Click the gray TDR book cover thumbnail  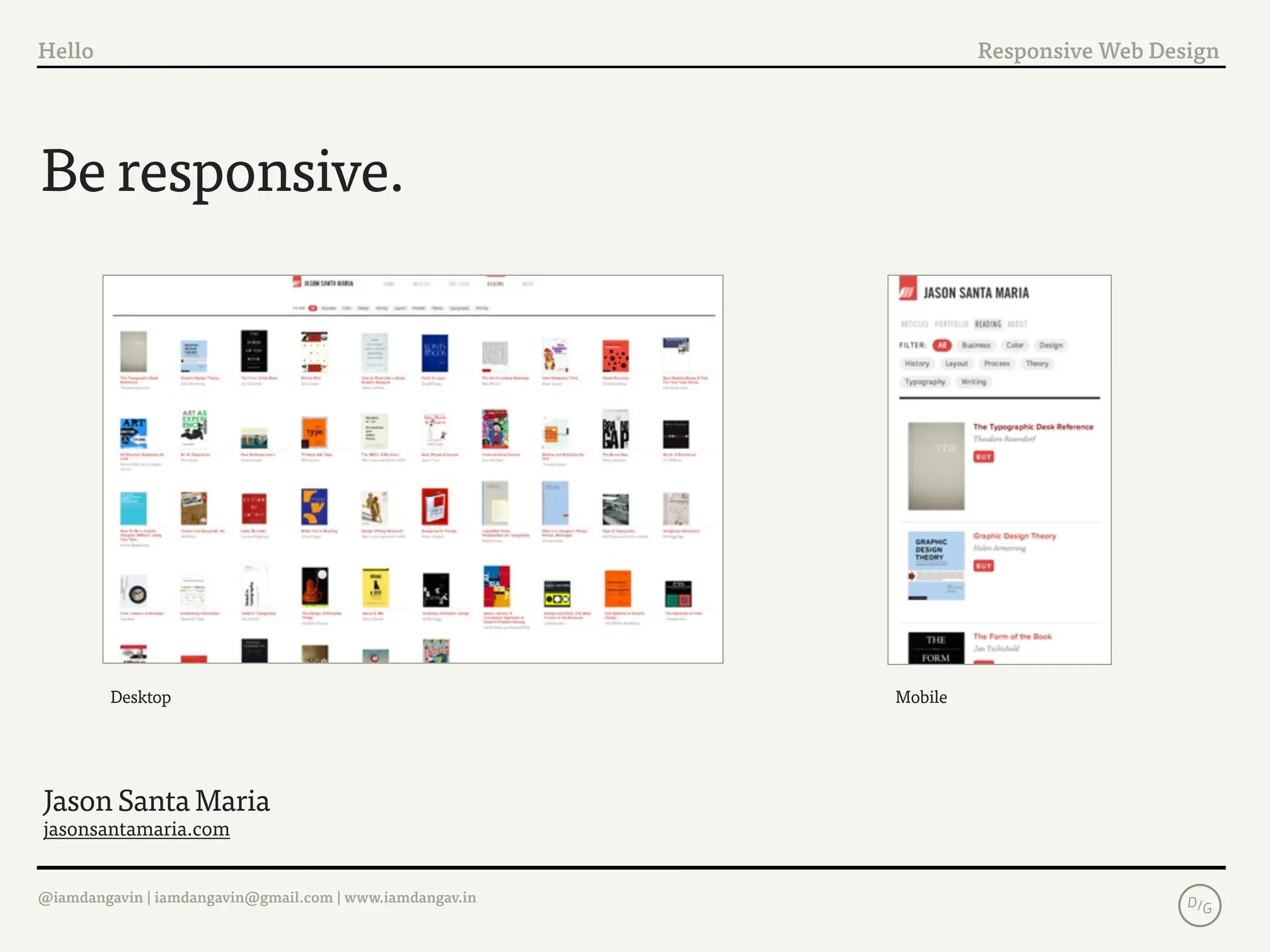[x=936, y=466]
